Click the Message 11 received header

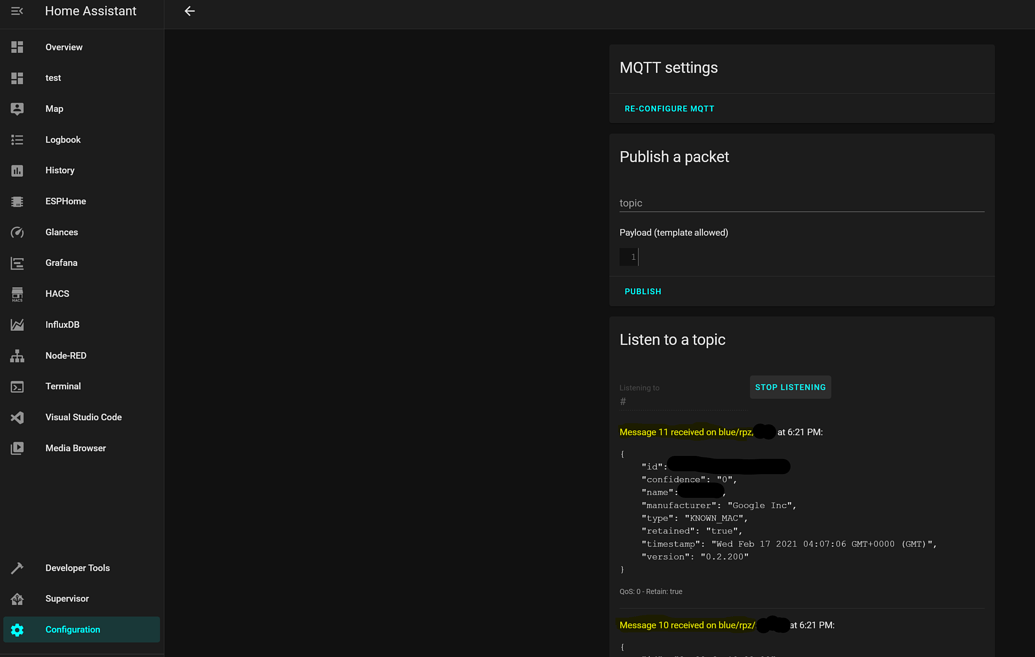point(721,432)
